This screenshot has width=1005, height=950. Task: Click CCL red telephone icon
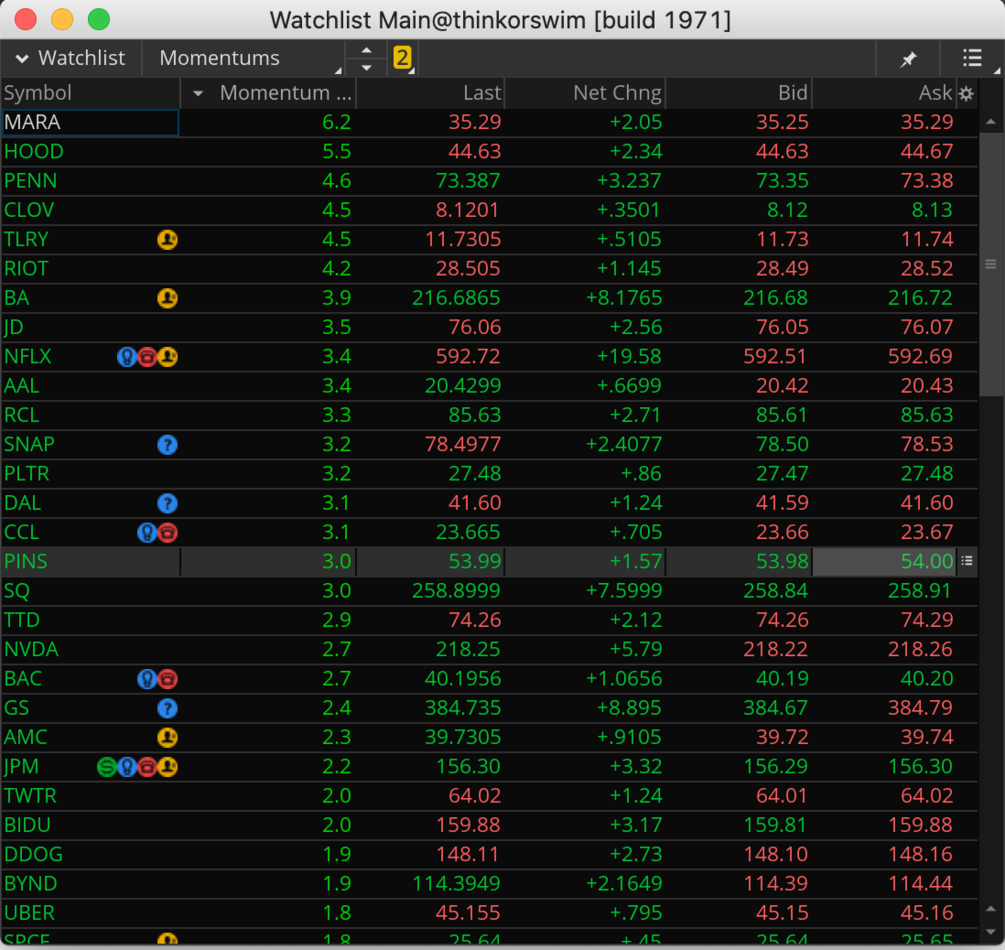[167, 532]
